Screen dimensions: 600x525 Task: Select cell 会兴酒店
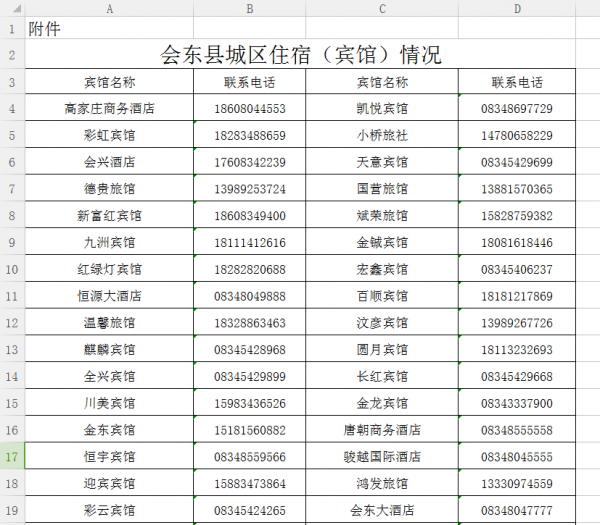pos(109,162)
